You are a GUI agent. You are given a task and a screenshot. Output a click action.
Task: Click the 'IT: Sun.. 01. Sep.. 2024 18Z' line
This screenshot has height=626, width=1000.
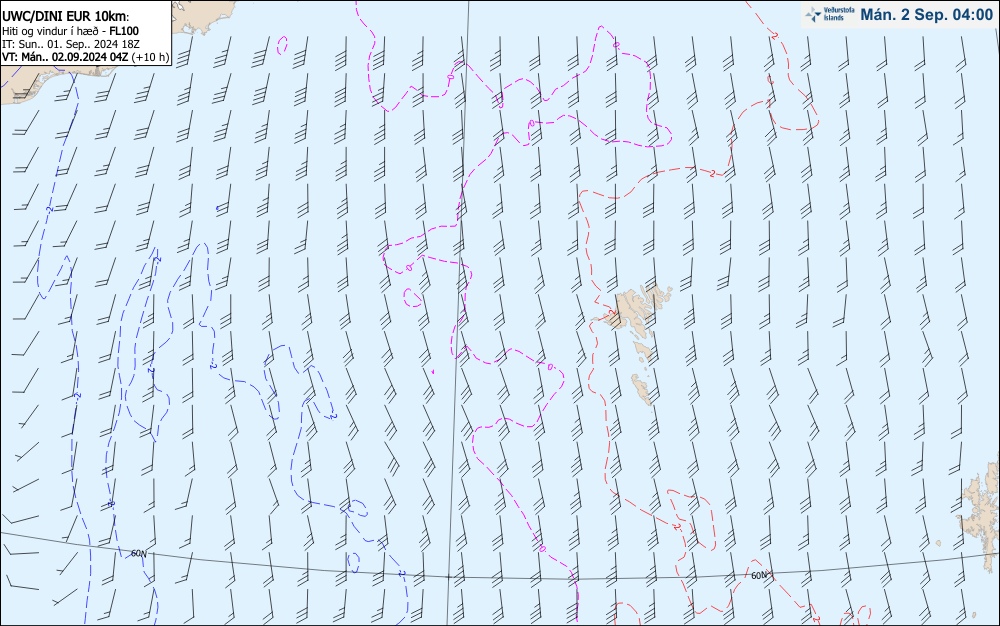tap(71, 44)
